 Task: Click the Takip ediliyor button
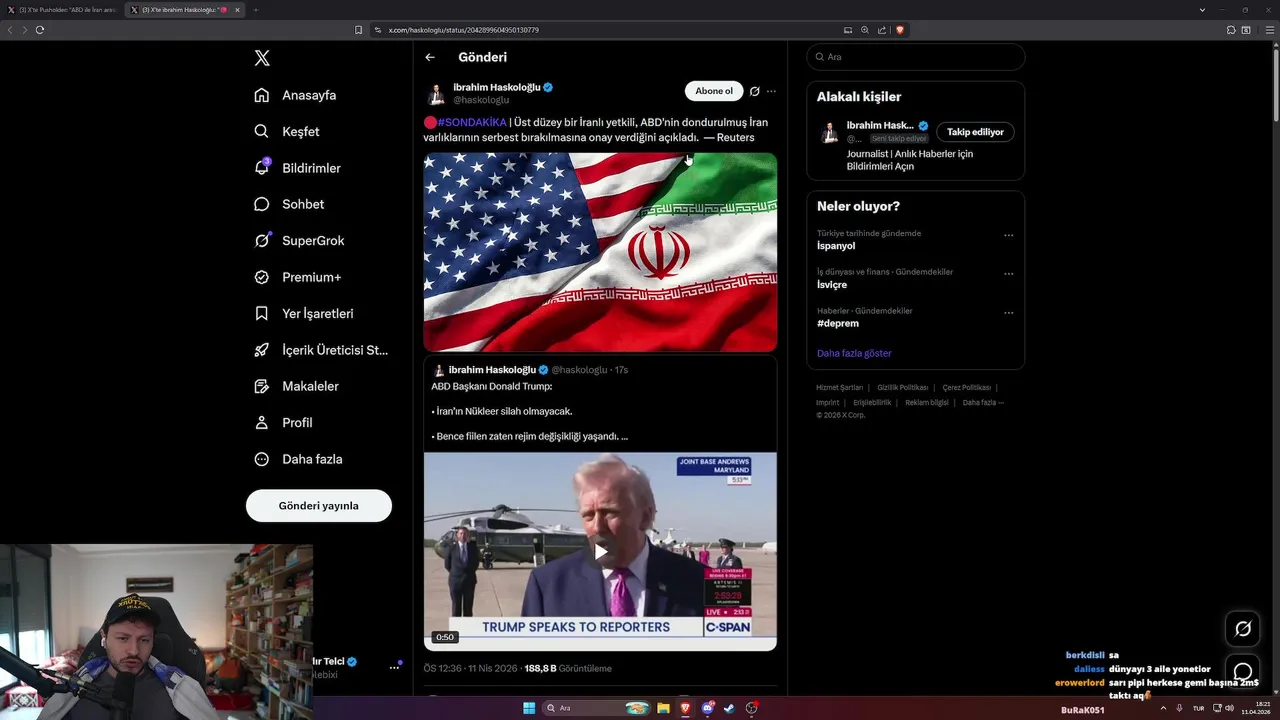(x=975, y=132)
